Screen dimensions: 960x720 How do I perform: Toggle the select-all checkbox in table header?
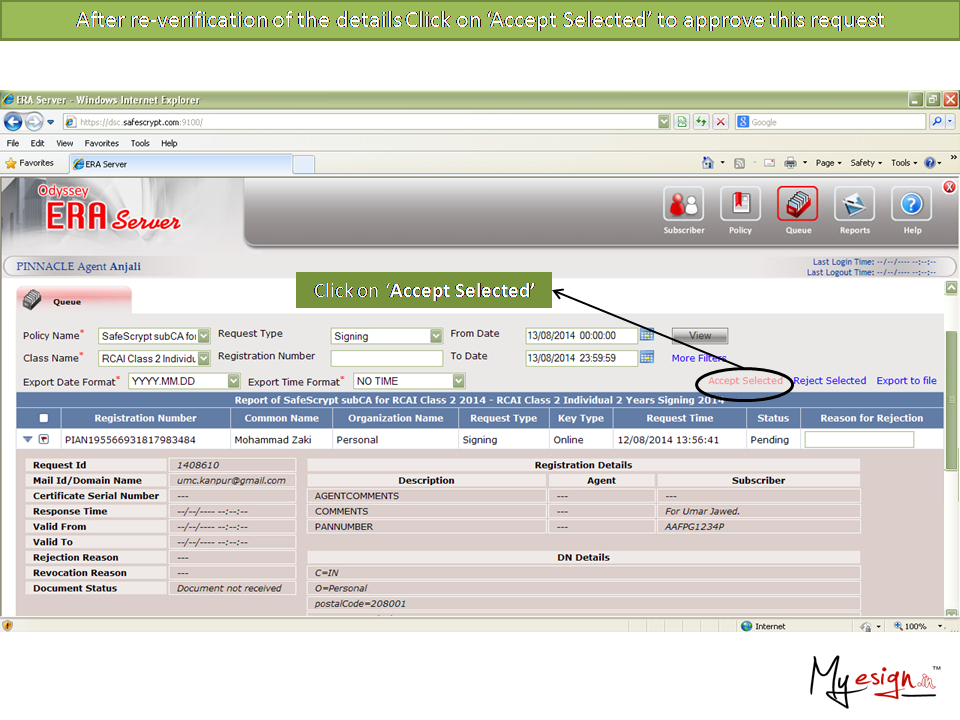point(42,418)
